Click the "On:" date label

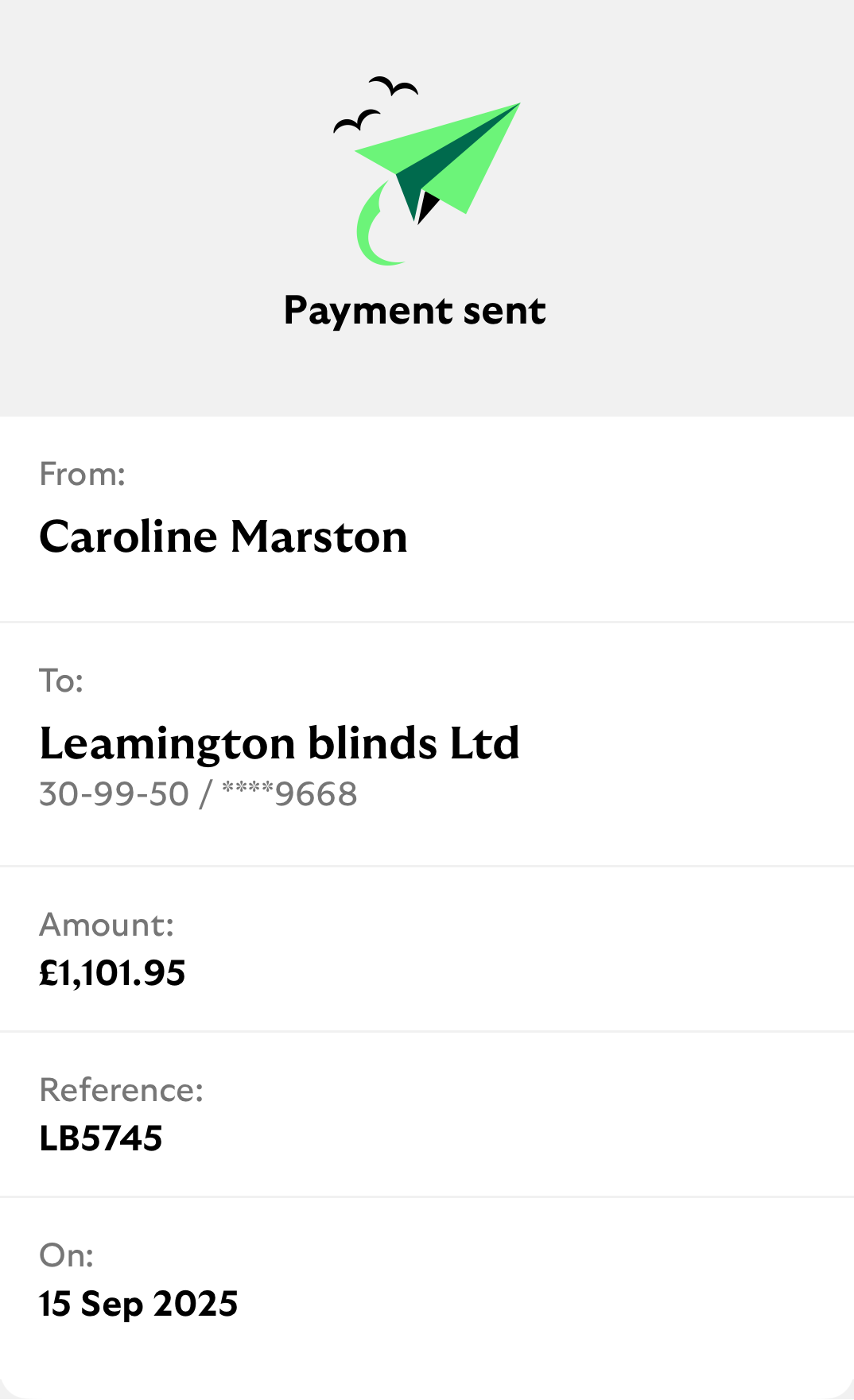pos(67,1256)
